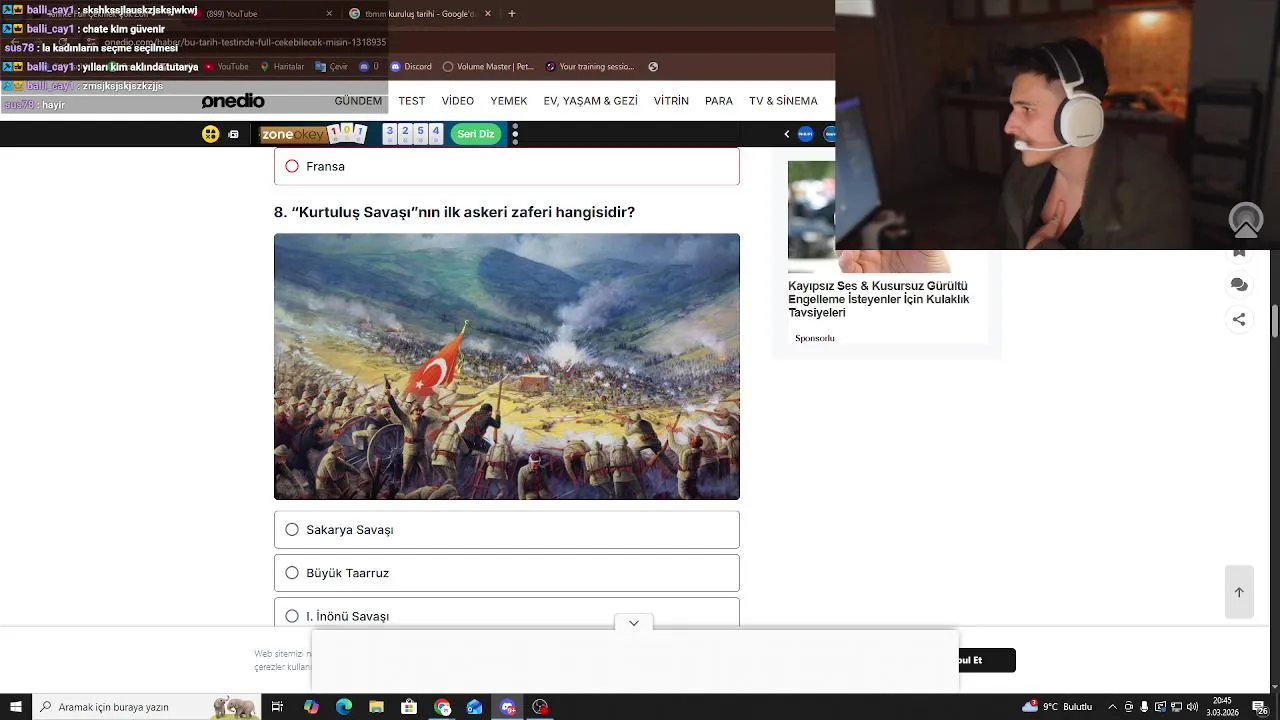Launch Copilot from the taskbar
This screenshot has height=720, width=1280.
[x=311, y=707]
